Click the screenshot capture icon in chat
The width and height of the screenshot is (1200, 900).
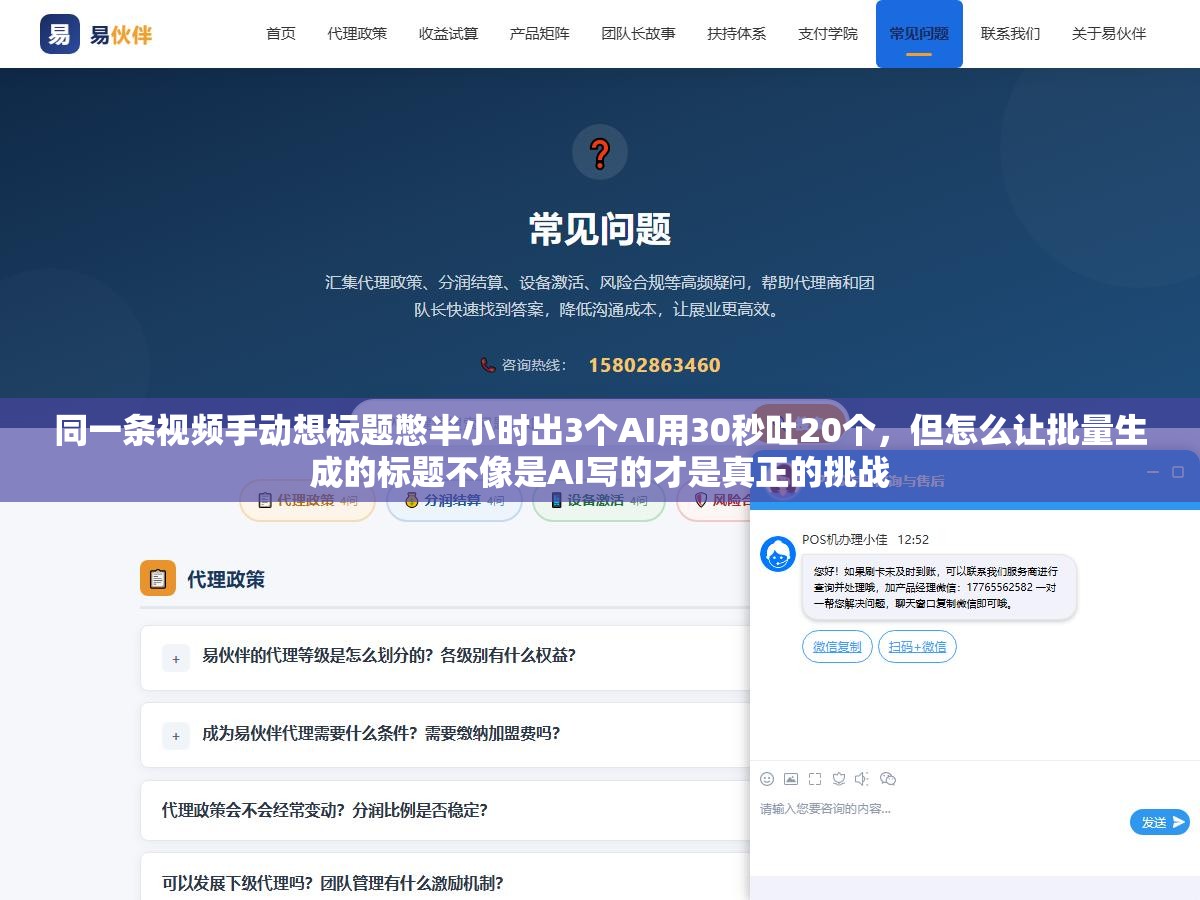click(x=815, y=779)
